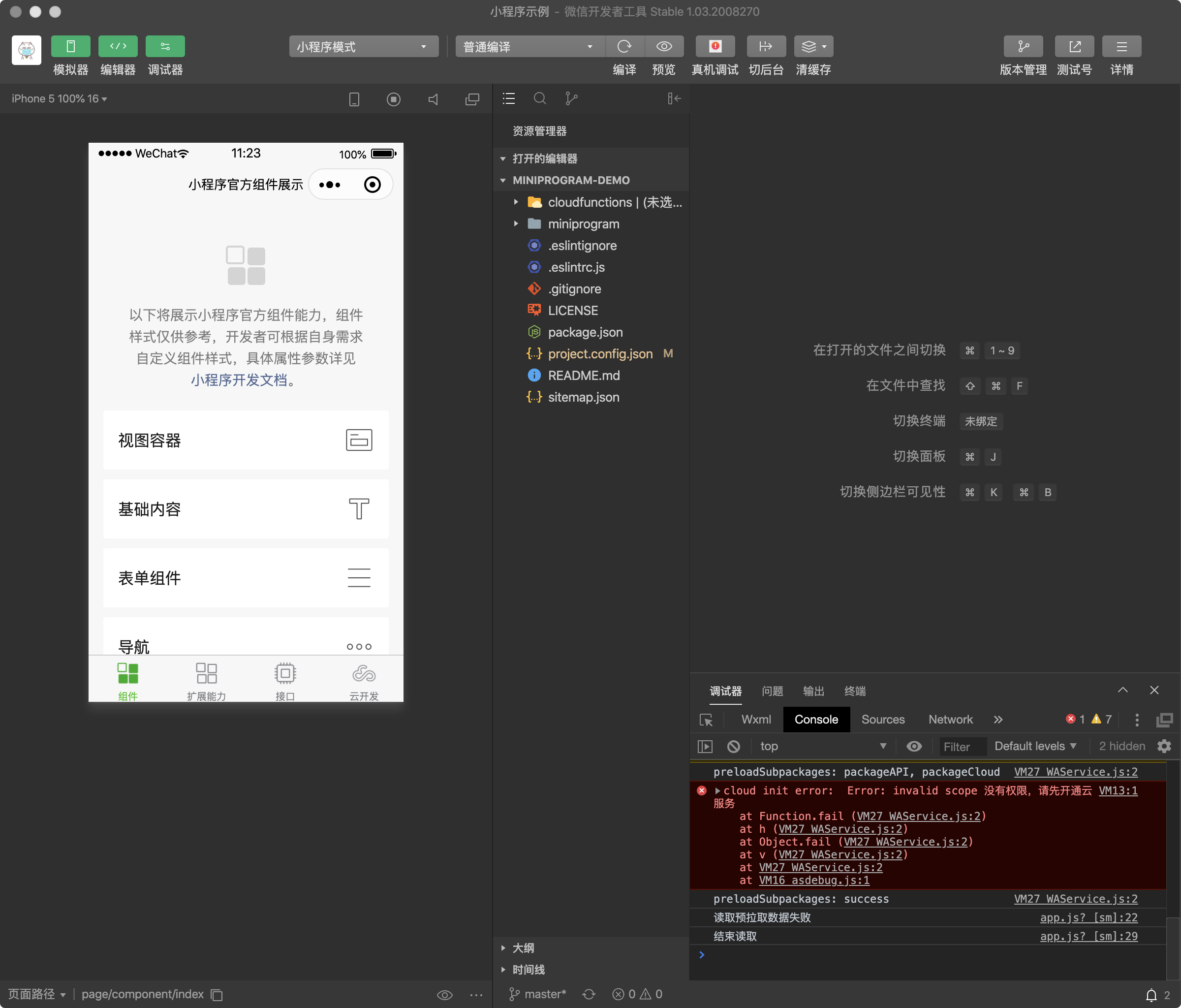Tap the 视图容器 list item
The width and height of the screenshot is (1181, 1008).
246,440
